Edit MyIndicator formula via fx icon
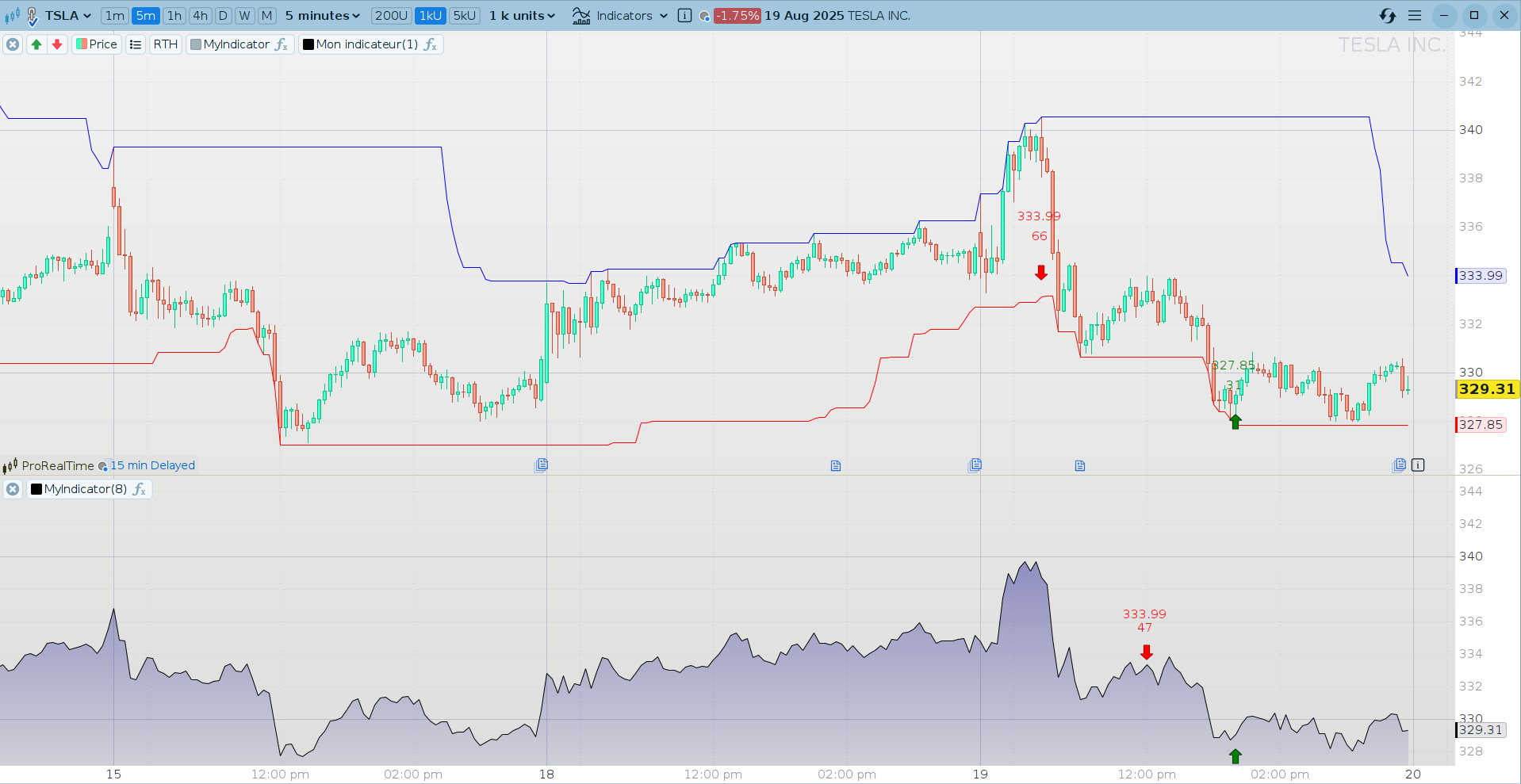 282,44
